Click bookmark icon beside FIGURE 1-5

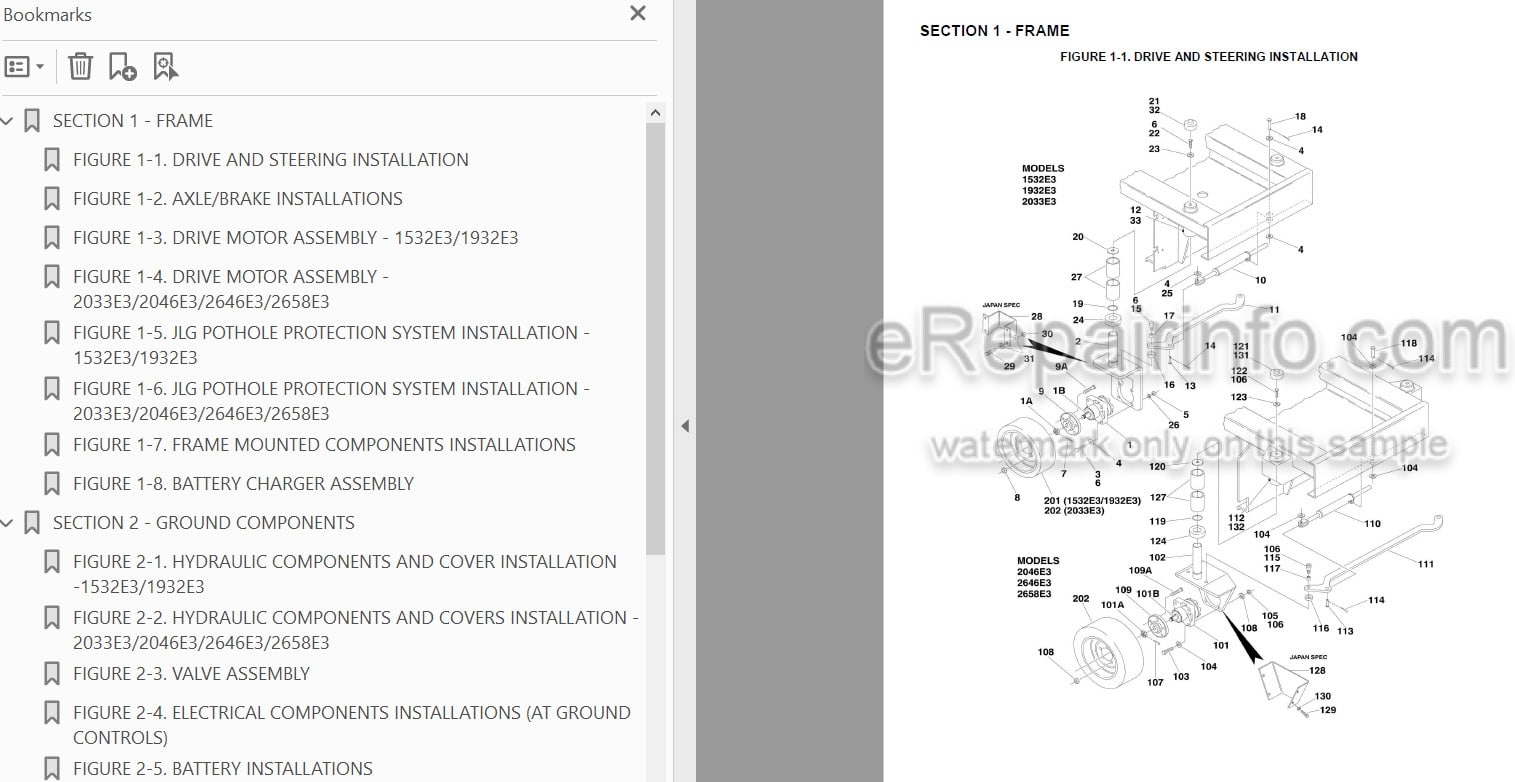[x=52, y=333]
